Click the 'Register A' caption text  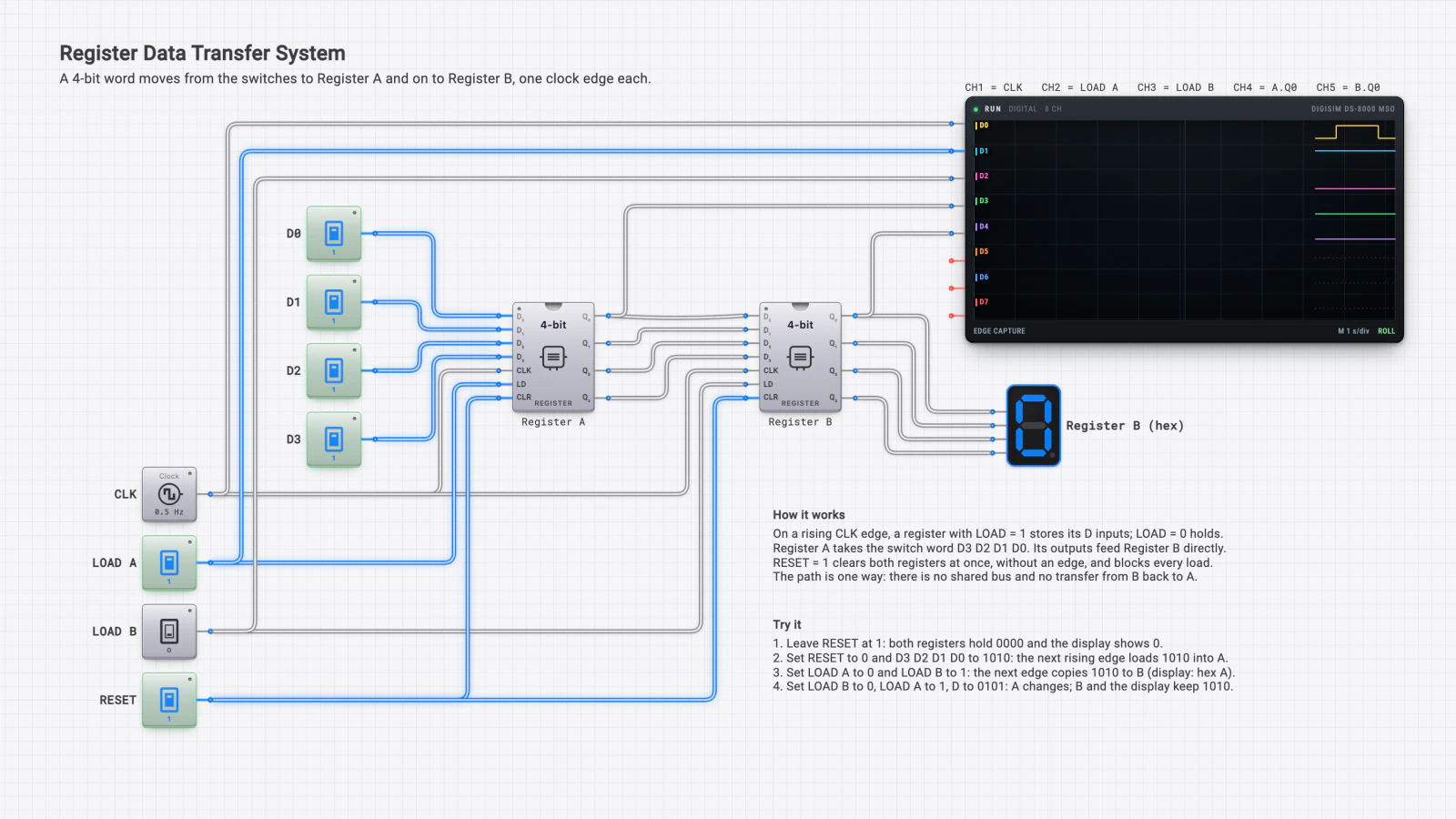(553, 422)
